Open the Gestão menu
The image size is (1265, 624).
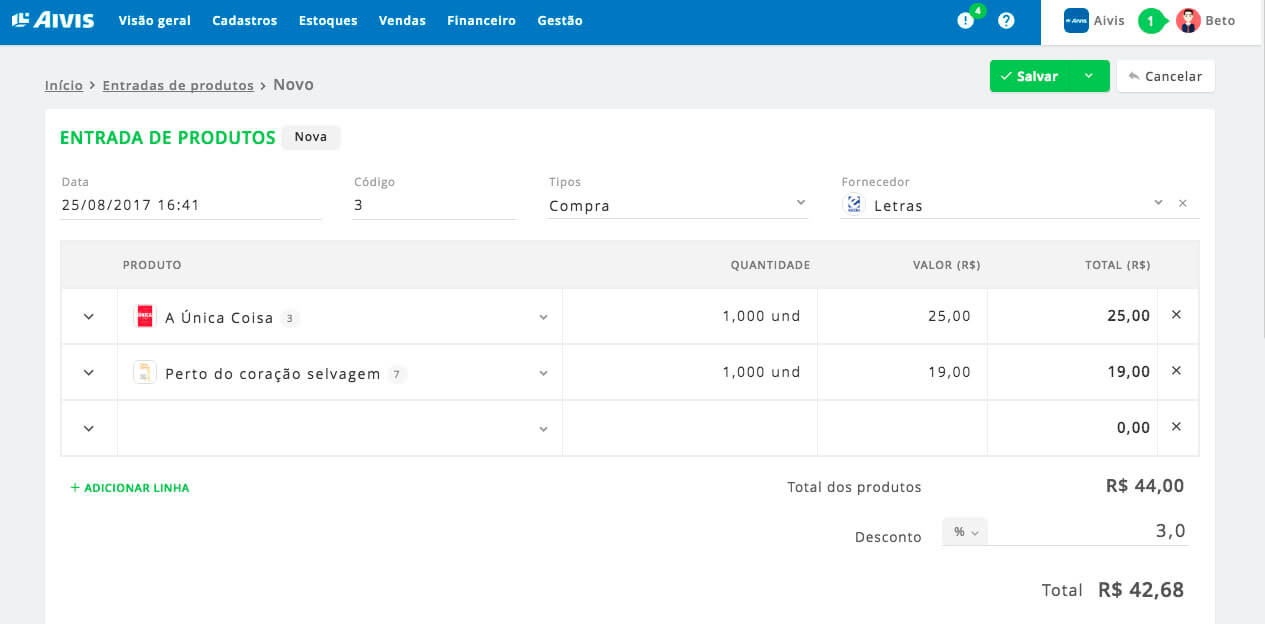(x=560, y=20)
